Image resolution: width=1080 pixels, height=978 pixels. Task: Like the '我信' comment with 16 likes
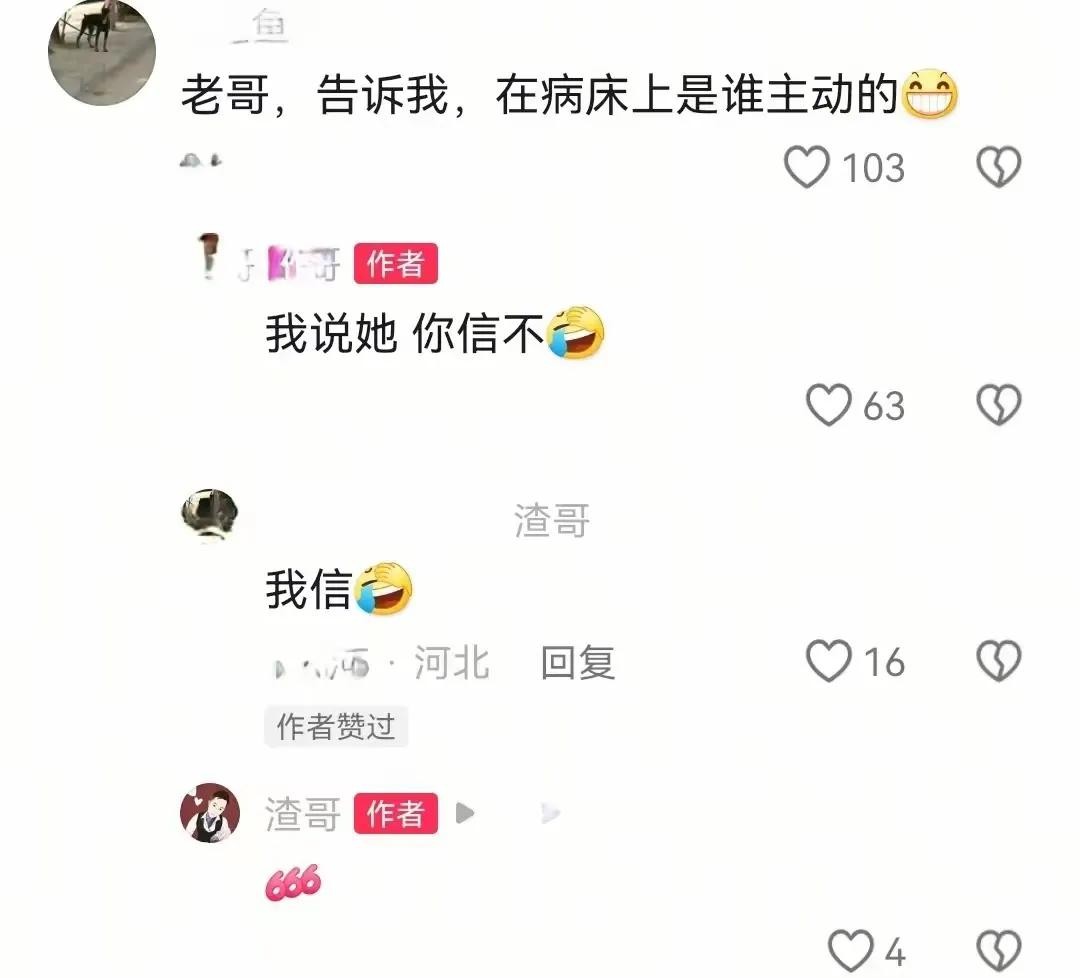tap(829, 661)
